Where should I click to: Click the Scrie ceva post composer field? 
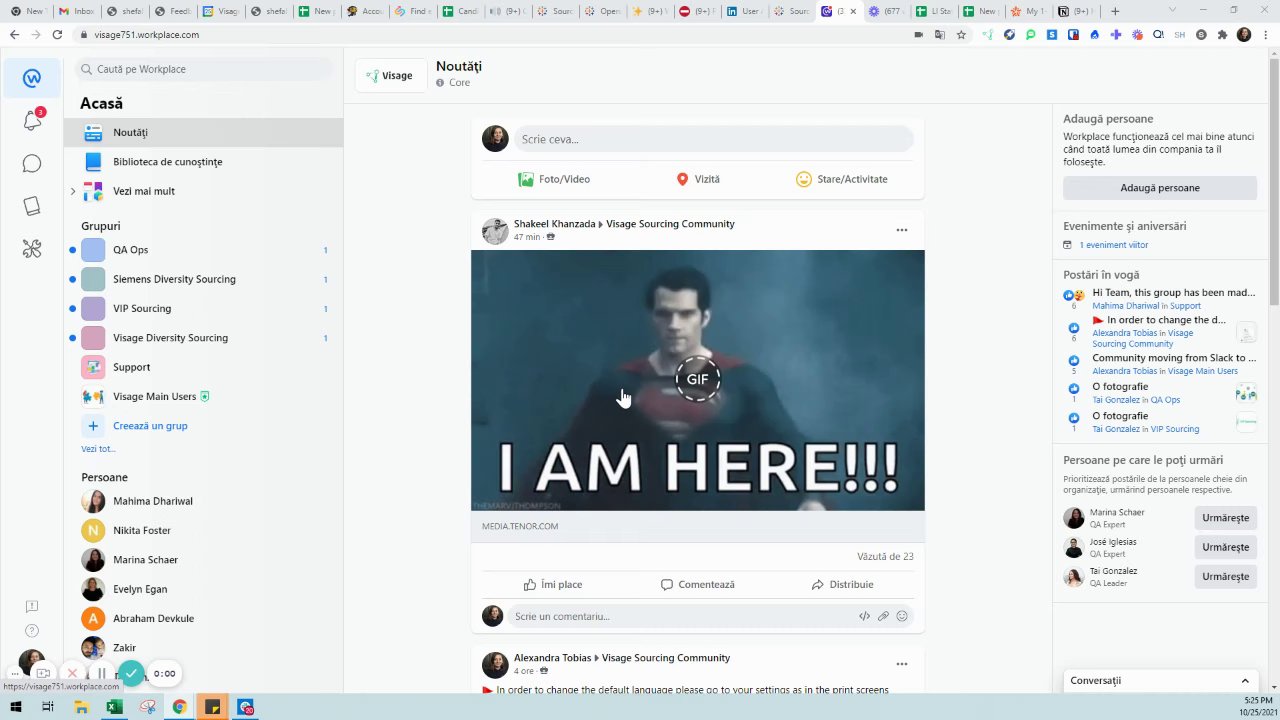point(714,139)
